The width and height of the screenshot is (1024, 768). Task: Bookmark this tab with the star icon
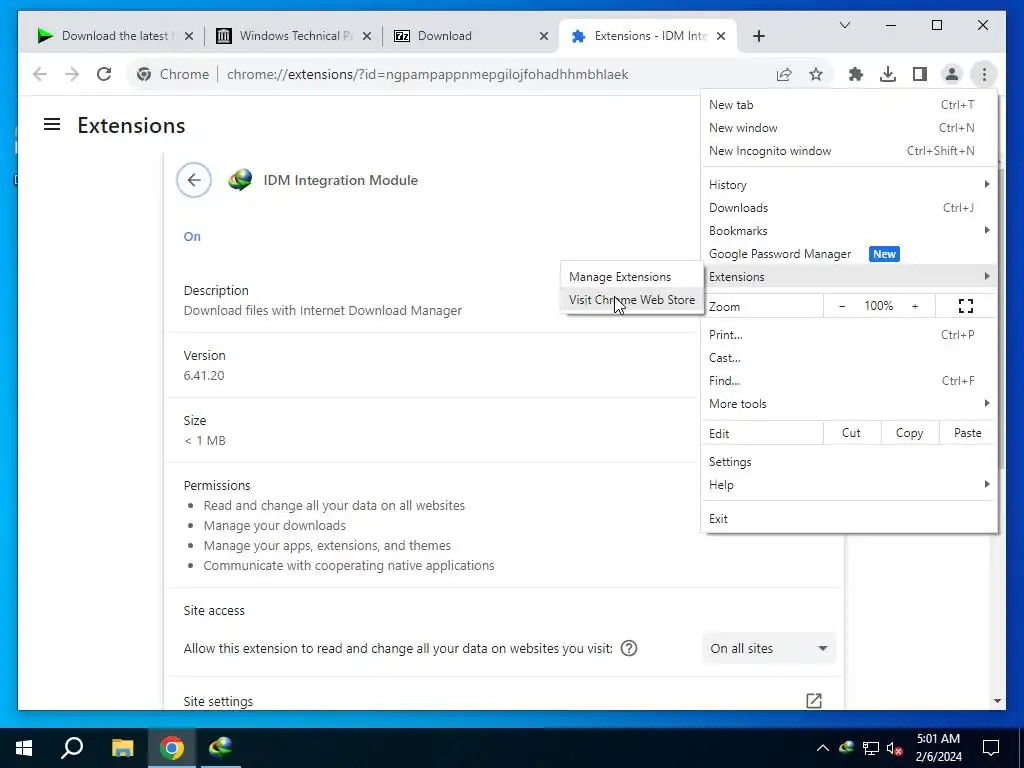(816, 74)
